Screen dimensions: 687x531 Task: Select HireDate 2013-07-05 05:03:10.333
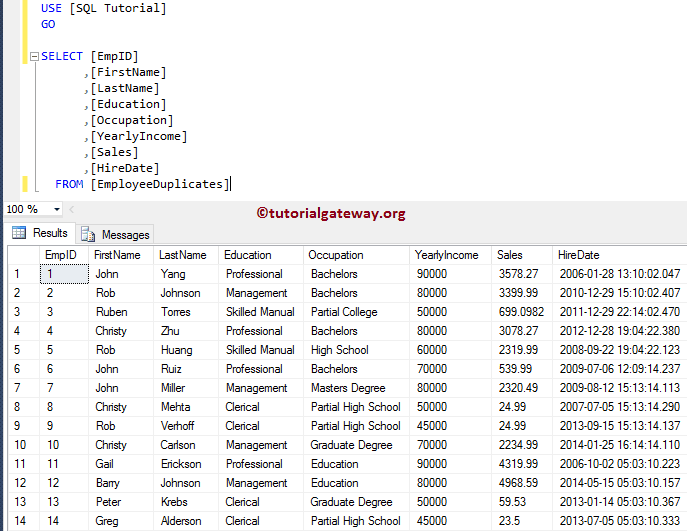620,521
